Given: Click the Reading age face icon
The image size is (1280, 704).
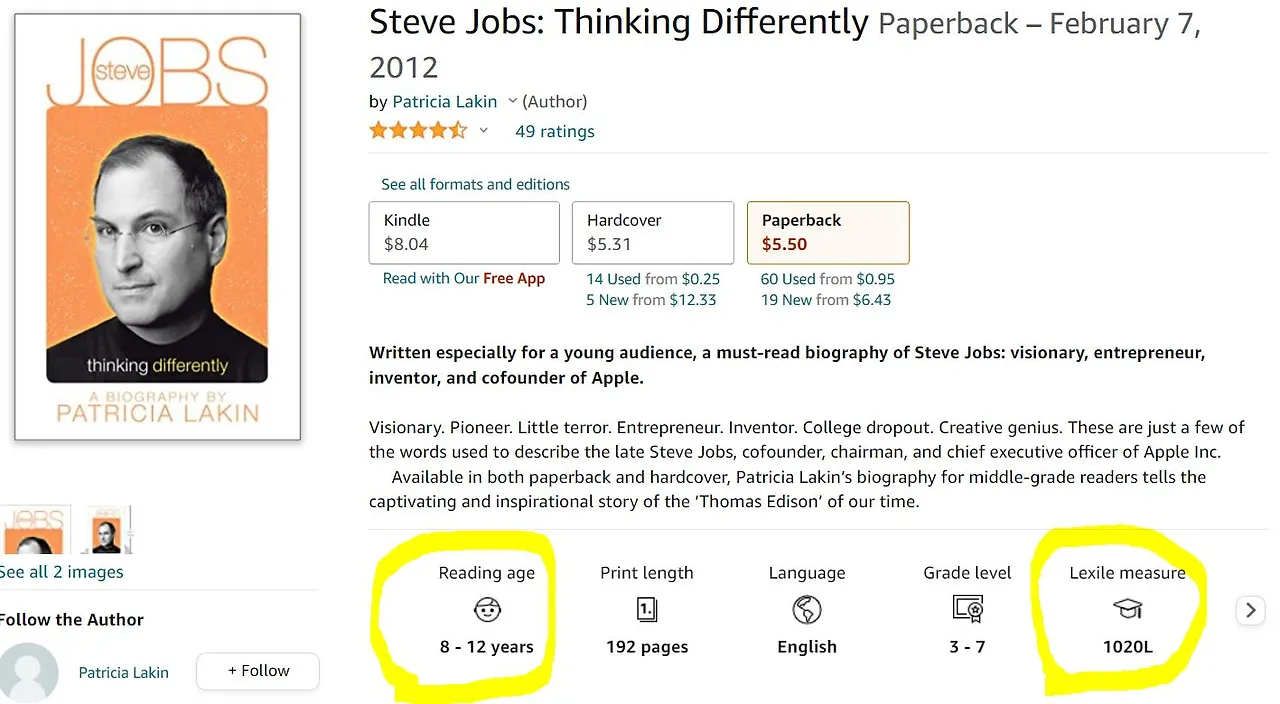Looking at the screenshot, I should 487,609.
